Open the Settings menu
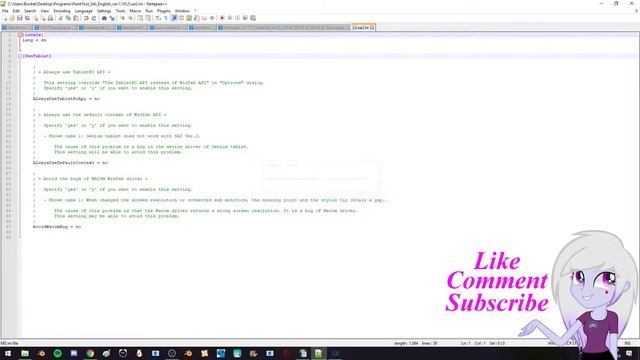Viewport: 640px width, 360px height. click(x=104, y=11)
